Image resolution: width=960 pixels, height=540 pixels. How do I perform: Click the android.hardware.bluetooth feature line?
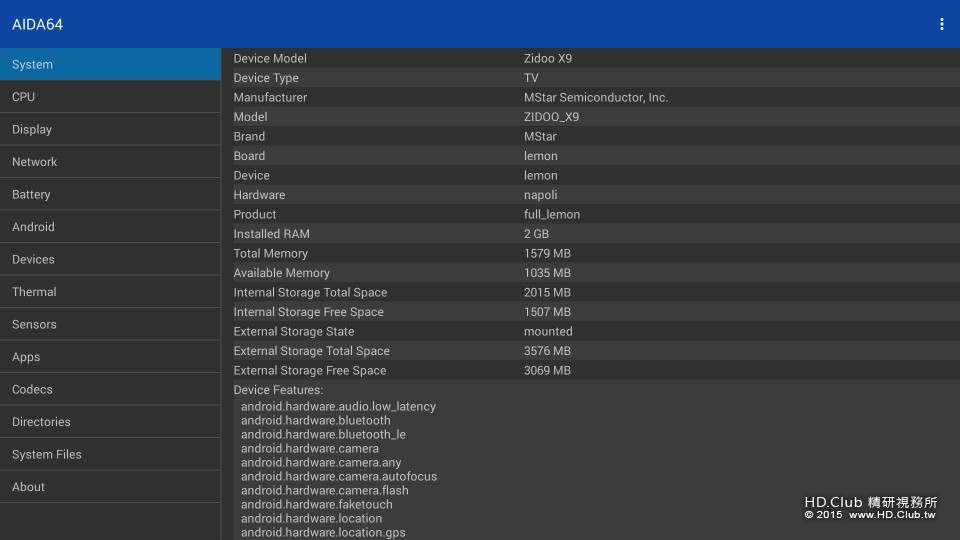[315, 421]
